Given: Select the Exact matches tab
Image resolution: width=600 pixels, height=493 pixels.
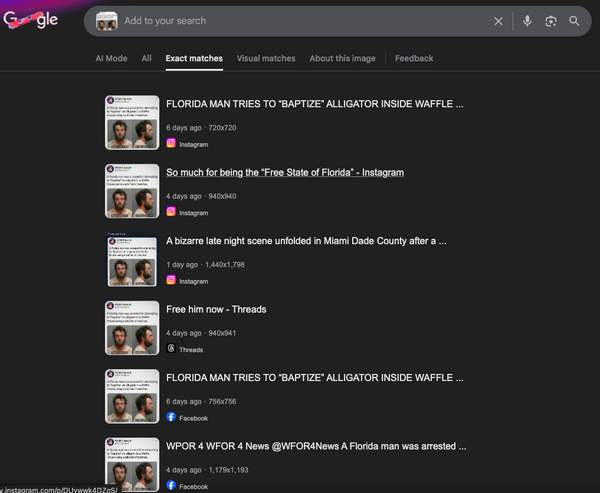Looking at the screenshot, I should [x=194, y=58].
